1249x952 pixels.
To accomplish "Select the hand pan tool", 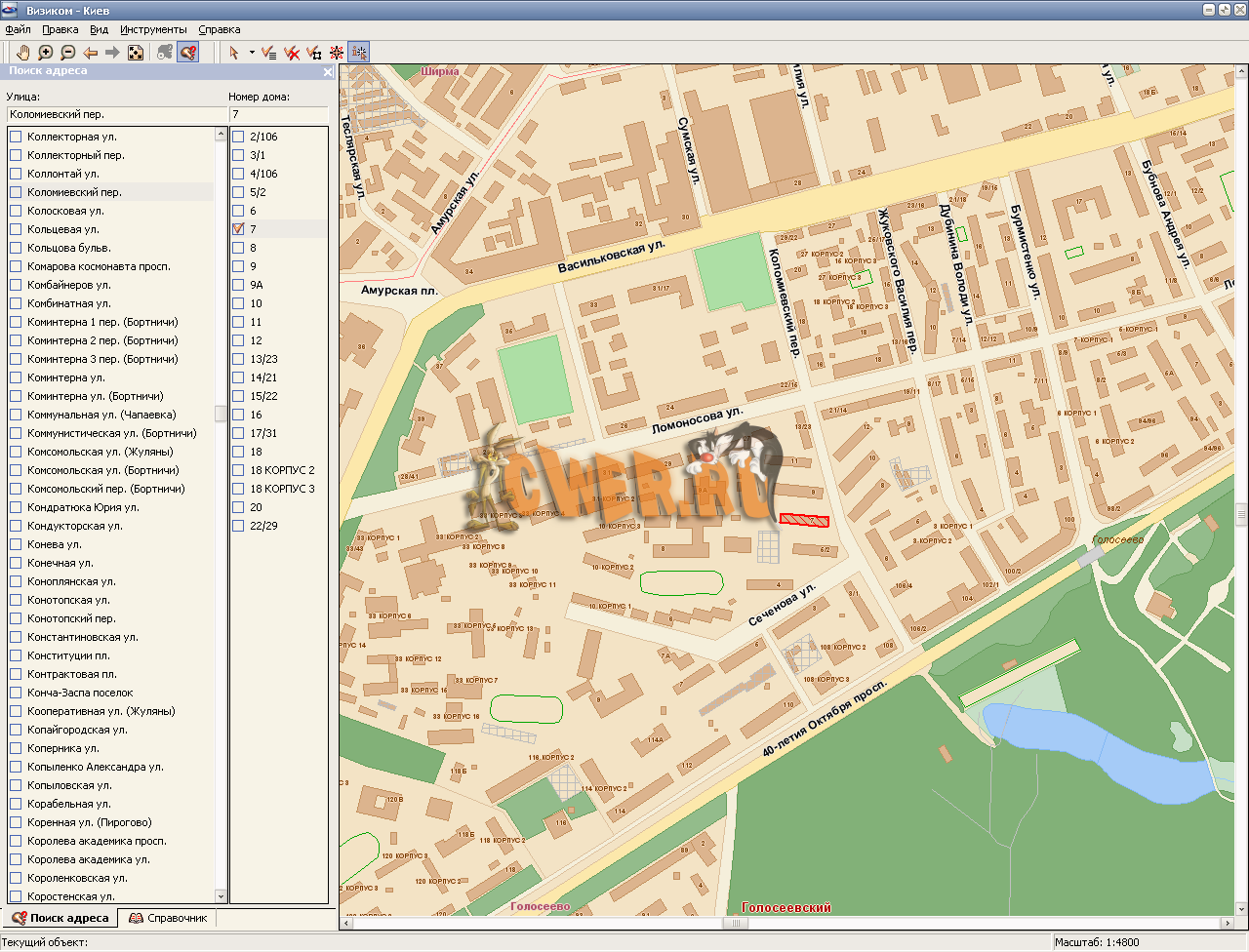I will click(x=21, y=53).
